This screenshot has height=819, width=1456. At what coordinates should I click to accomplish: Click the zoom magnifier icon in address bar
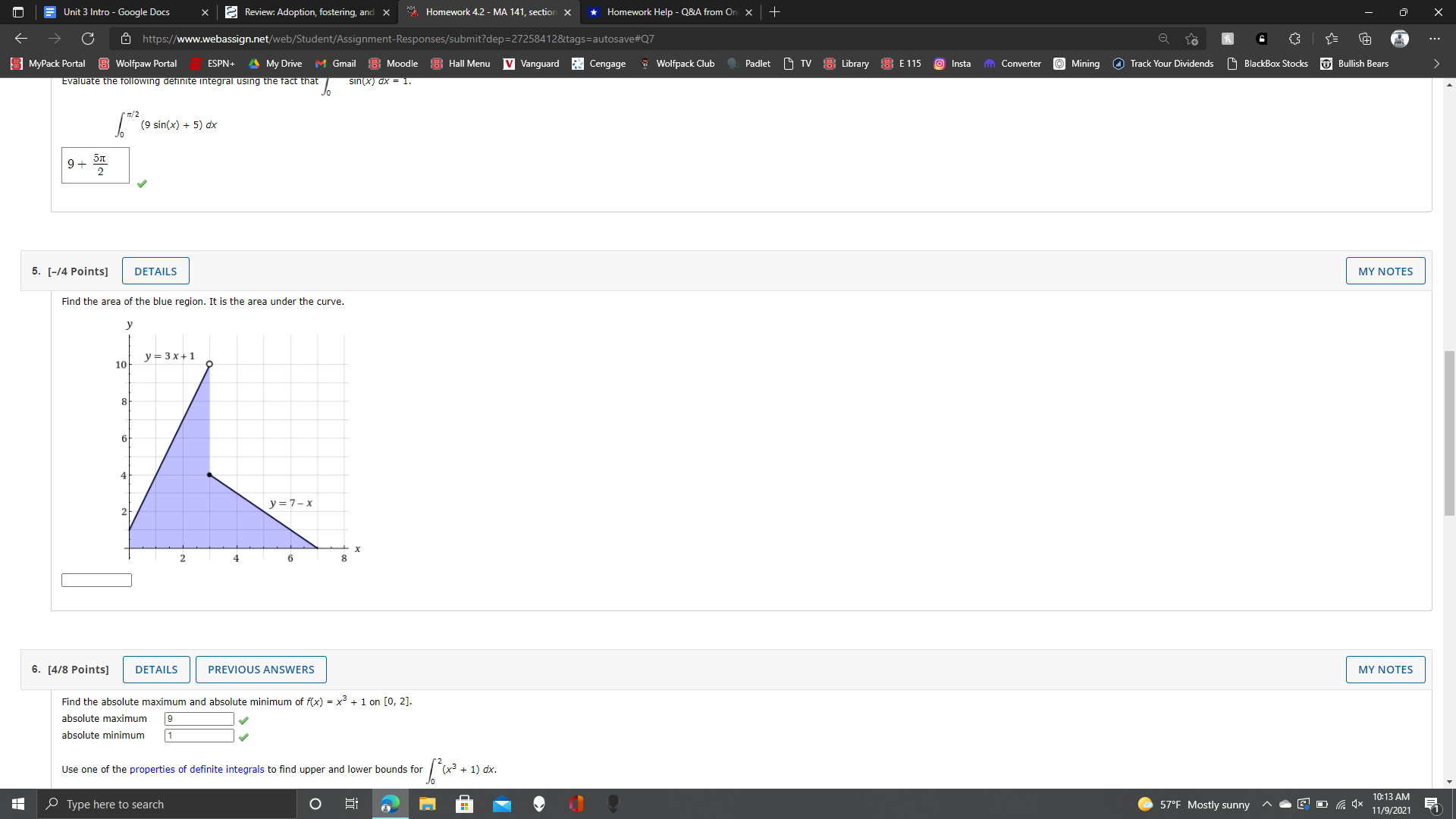point(1163,39)
